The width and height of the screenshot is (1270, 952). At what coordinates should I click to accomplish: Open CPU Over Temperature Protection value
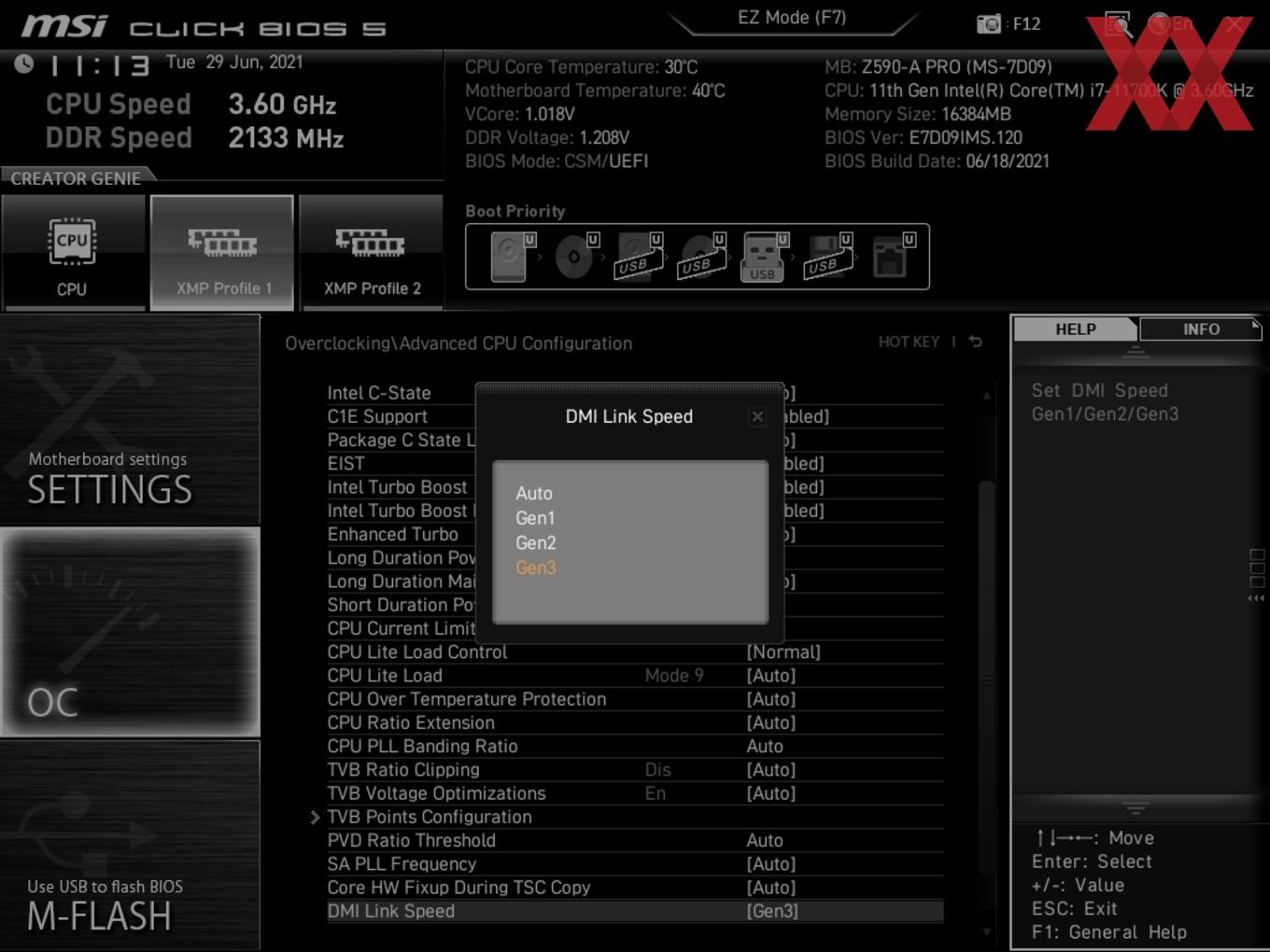click(x=771, y=699)
